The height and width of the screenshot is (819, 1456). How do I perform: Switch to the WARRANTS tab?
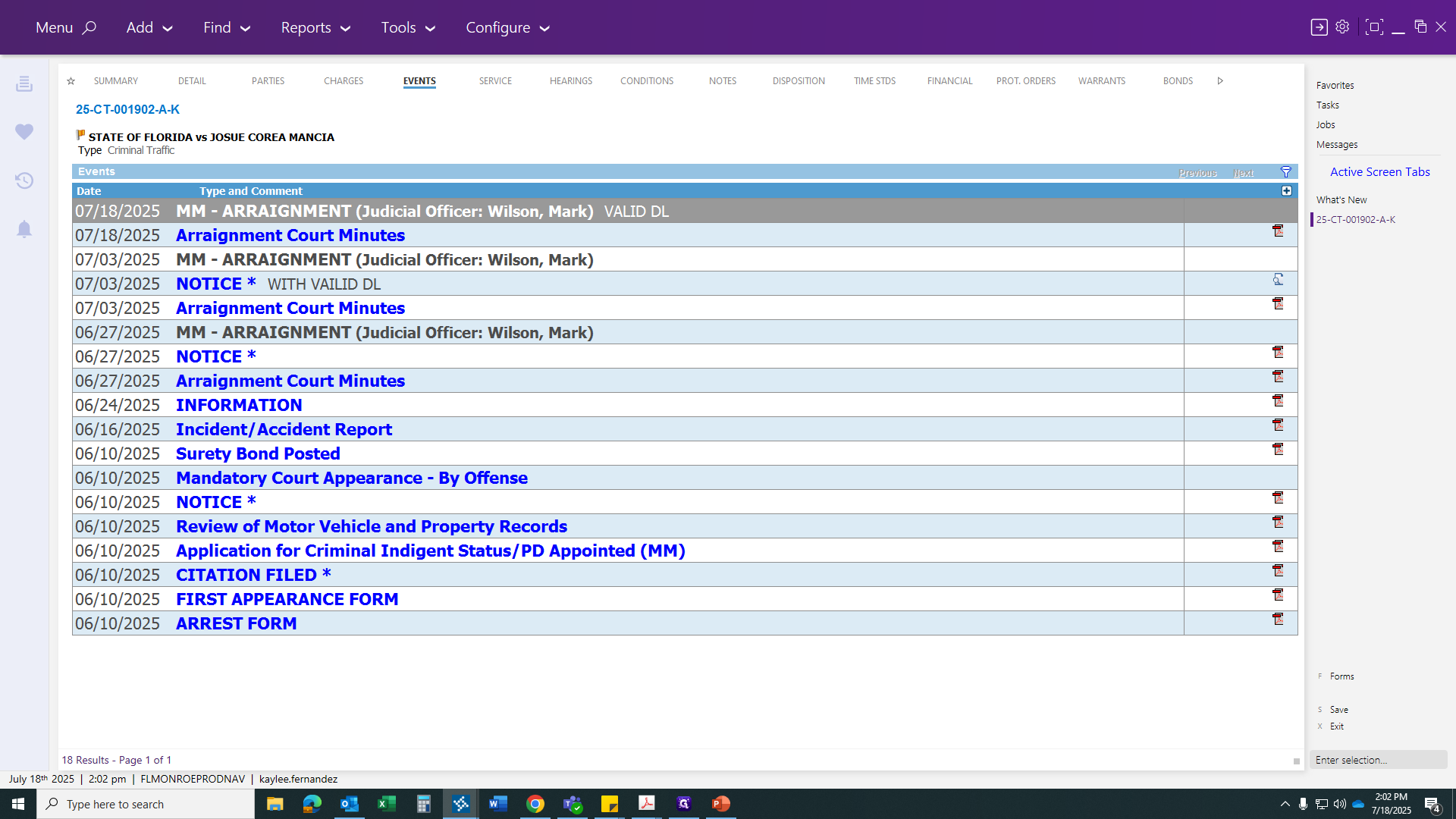tap(1102, 81)
